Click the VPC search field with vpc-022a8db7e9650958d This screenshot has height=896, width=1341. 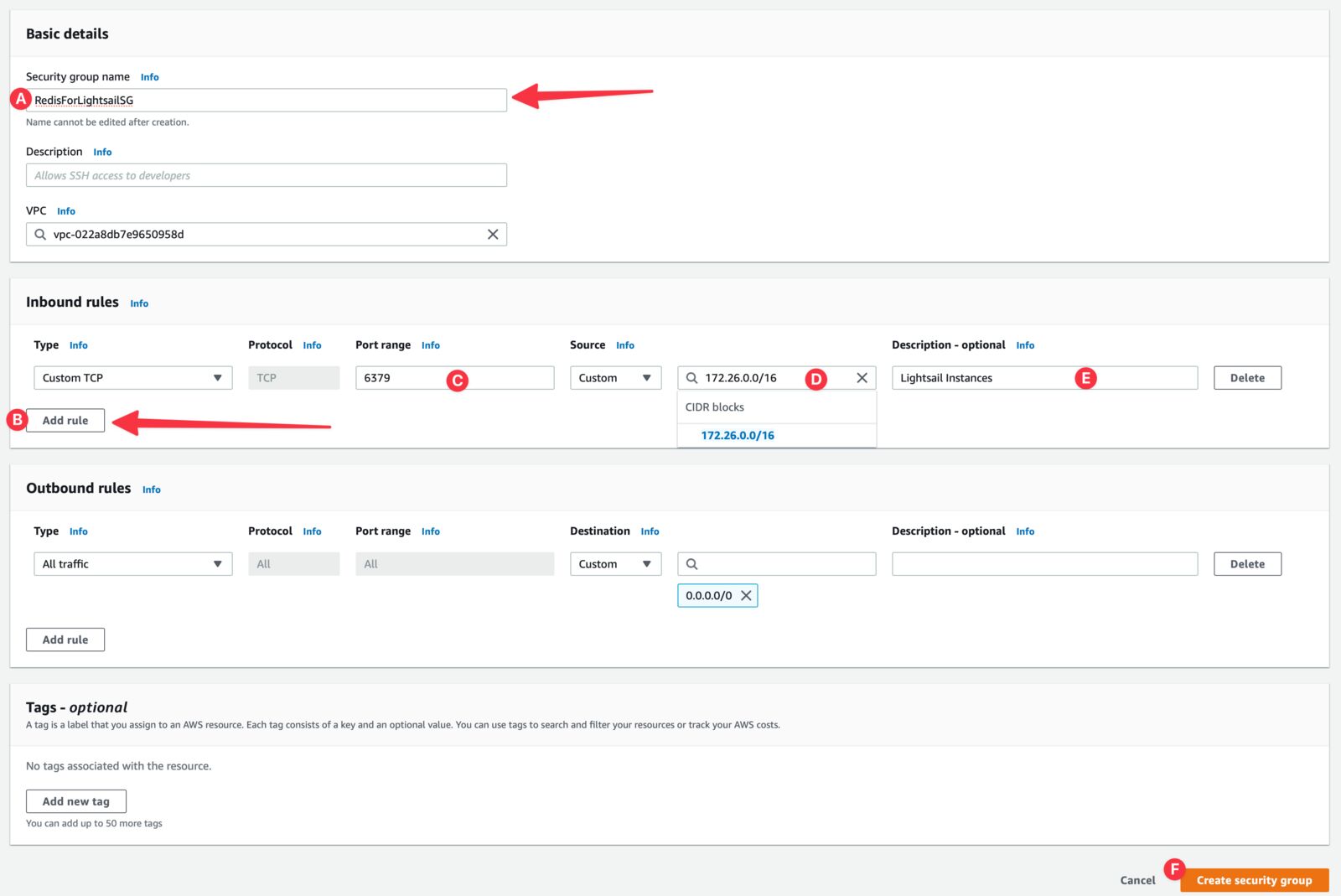[x=267, y=235]
